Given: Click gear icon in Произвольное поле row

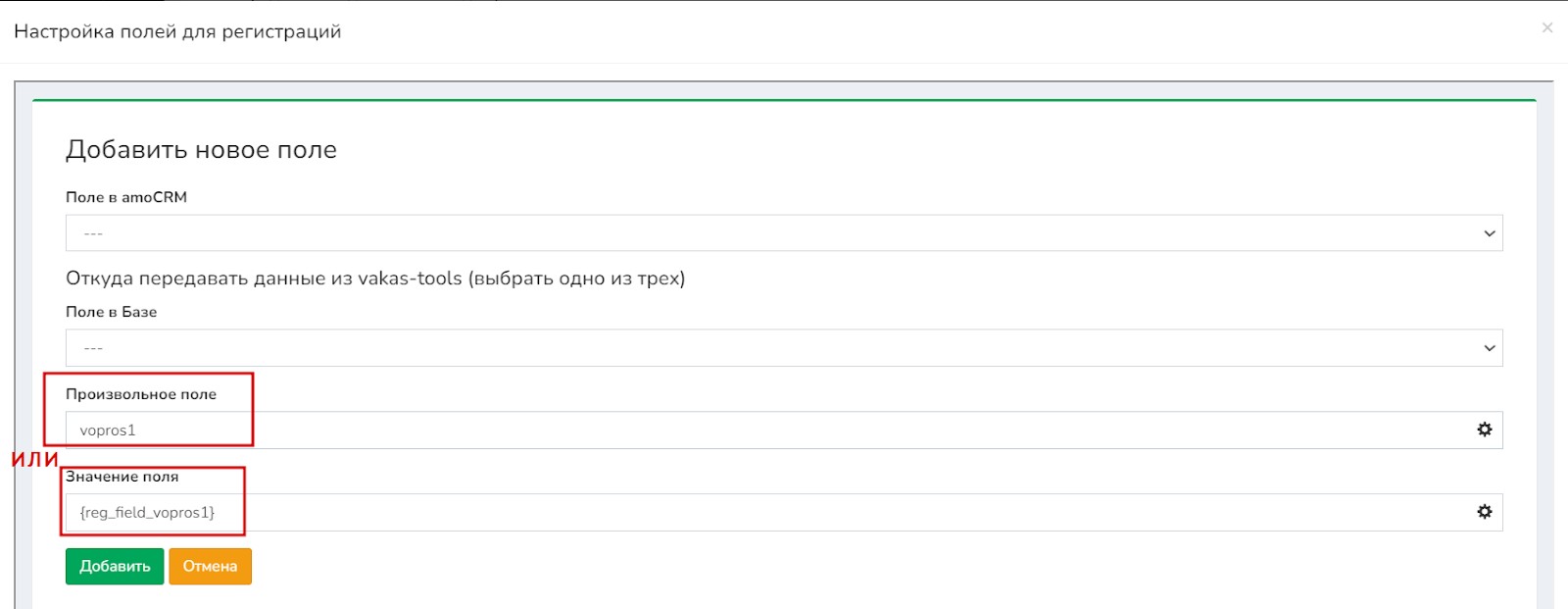Looking at the screenshot, I should (x=1484, y=430).
